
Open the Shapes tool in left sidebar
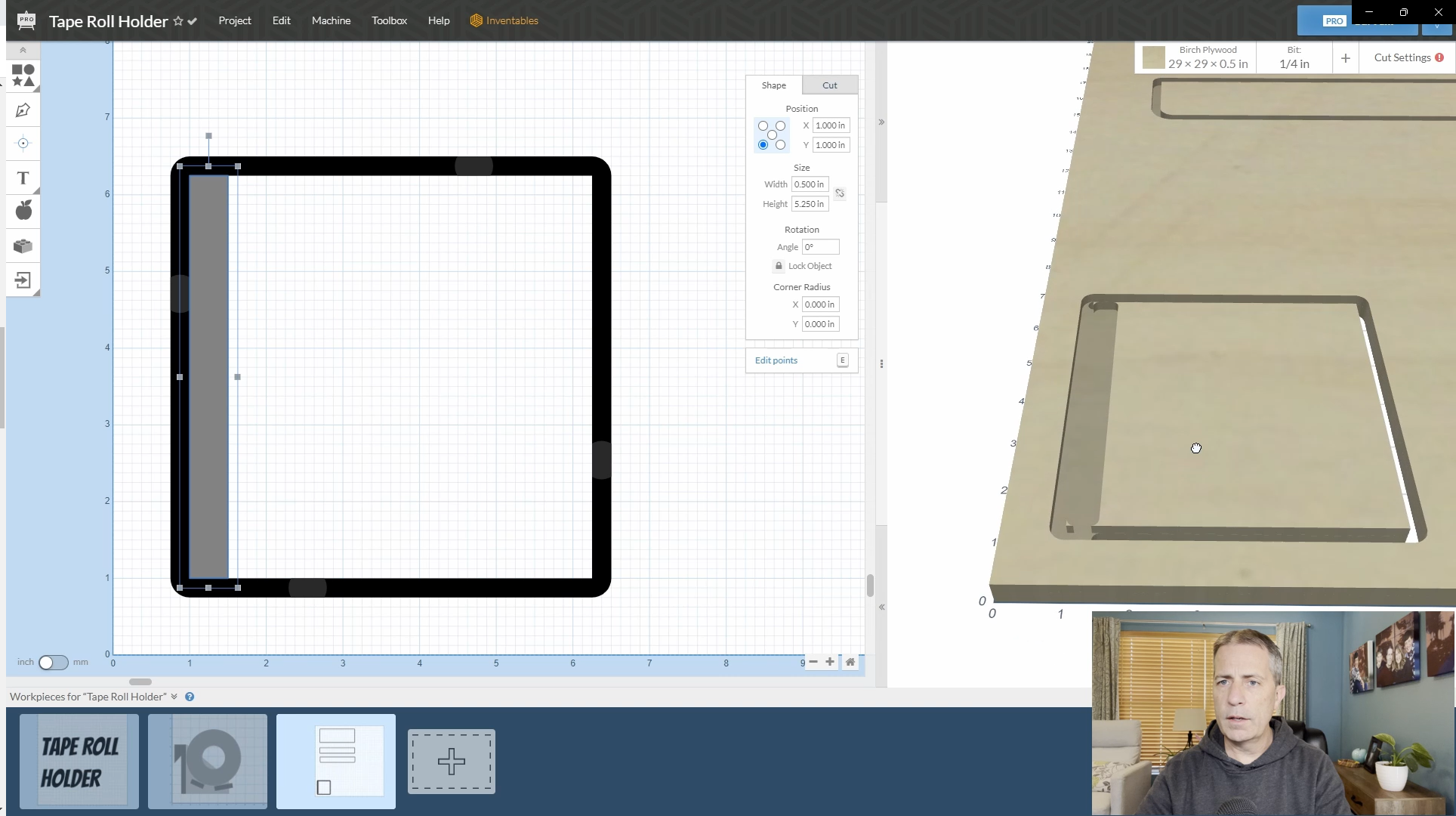point(23,75)
